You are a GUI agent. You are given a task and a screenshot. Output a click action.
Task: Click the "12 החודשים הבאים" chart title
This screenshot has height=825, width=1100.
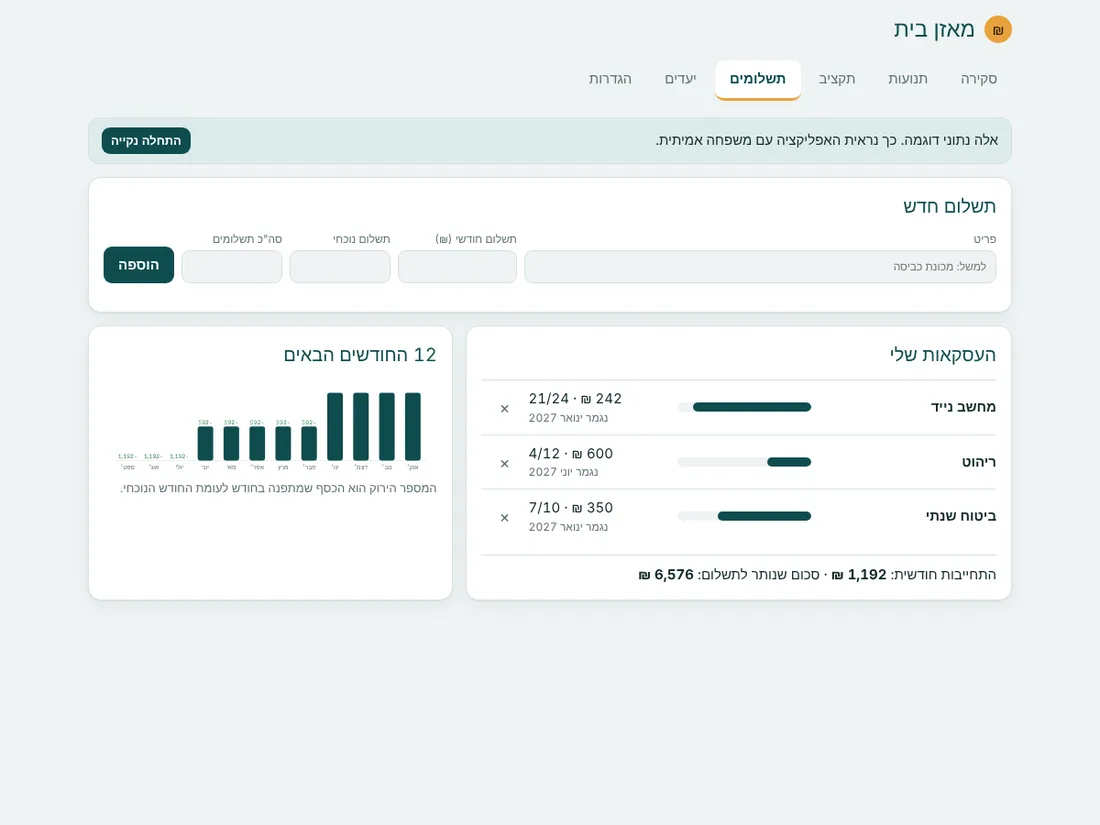pyautogui.click(x=360, y=355)
